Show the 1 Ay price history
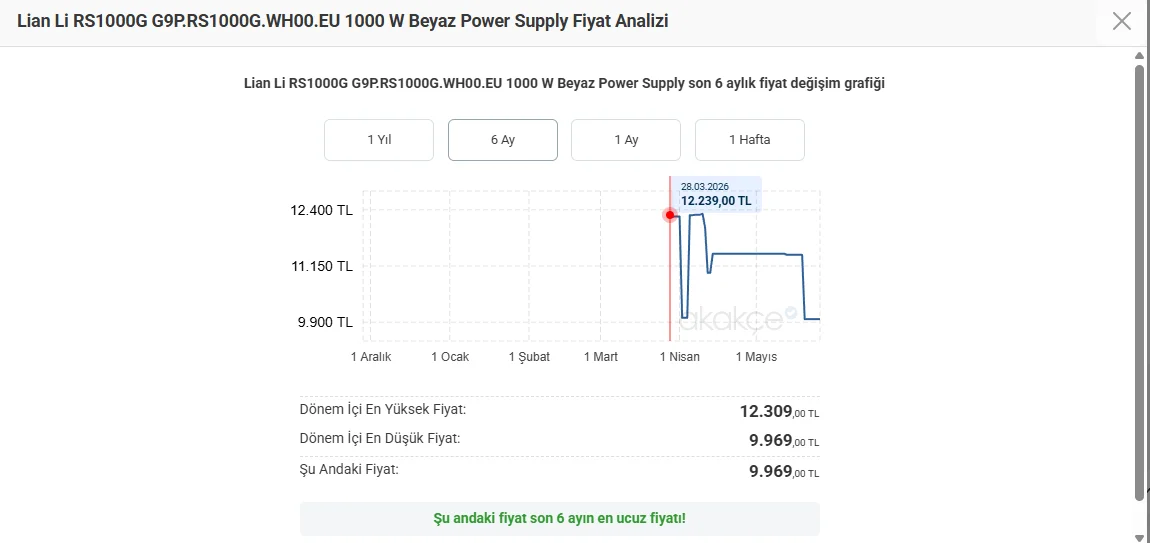 (x=626, y=140)
